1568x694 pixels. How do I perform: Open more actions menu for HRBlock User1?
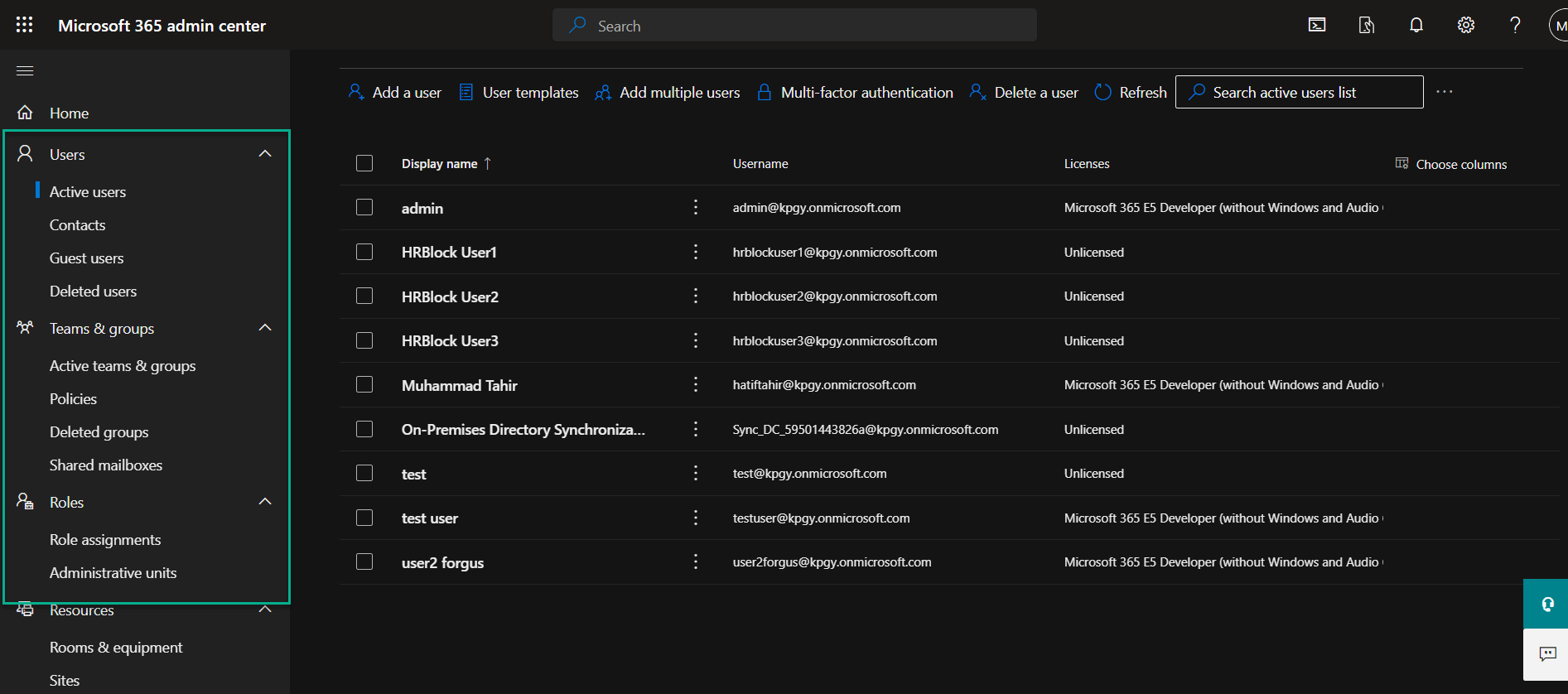click(x=696, y=252)
